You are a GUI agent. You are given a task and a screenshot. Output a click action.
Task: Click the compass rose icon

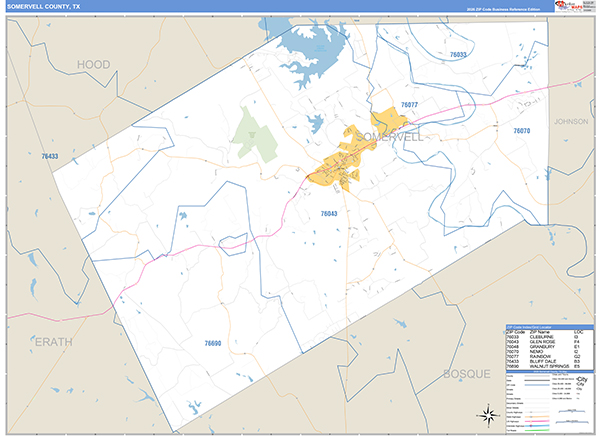pyautogui.click(x=488, y=415)
